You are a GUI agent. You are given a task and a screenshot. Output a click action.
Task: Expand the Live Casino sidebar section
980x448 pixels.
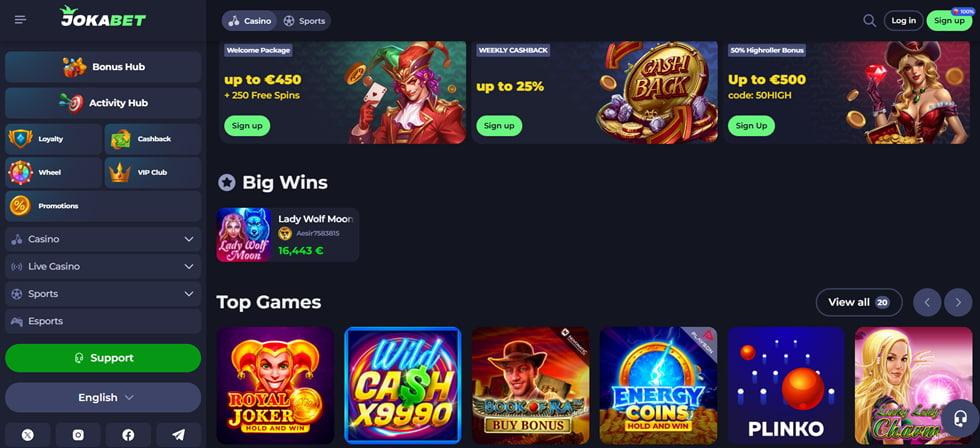[103, 267]
